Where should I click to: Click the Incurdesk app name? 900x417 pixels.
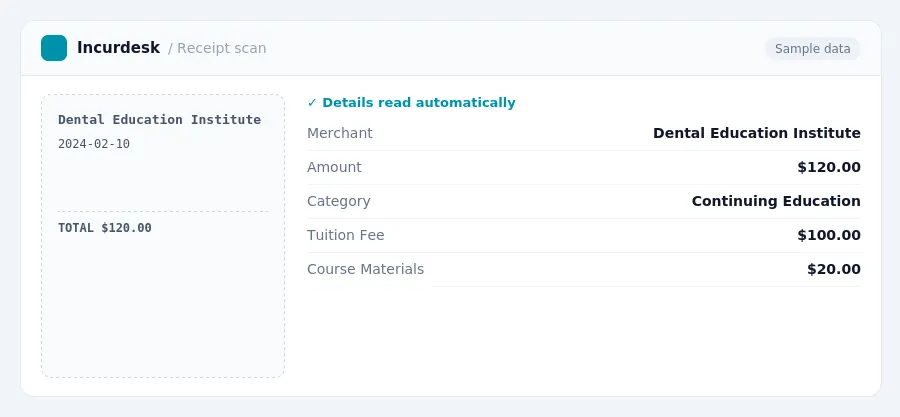click(118, 48)
